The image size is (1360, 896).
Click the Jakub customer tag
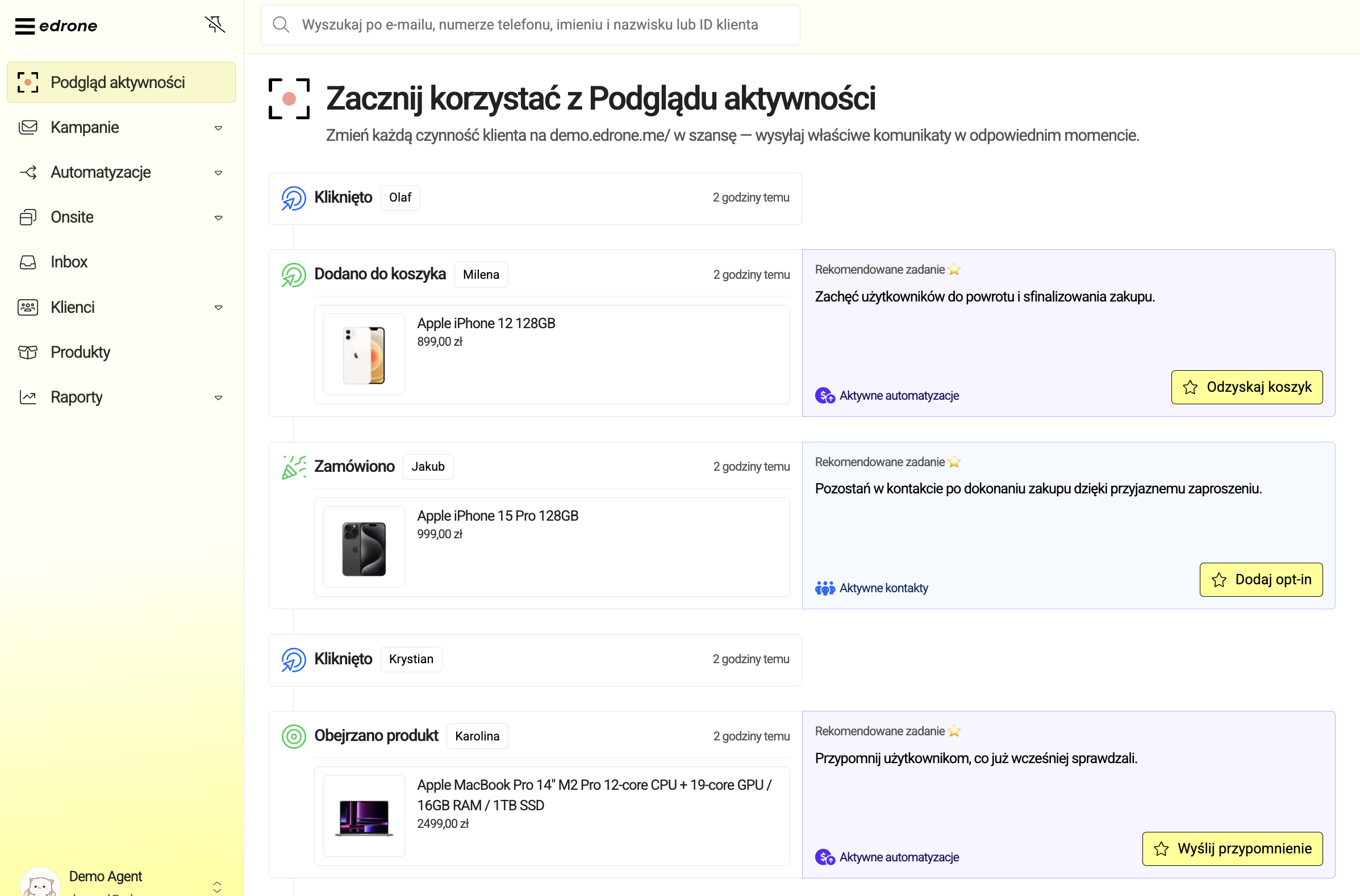tap(428, 467)
